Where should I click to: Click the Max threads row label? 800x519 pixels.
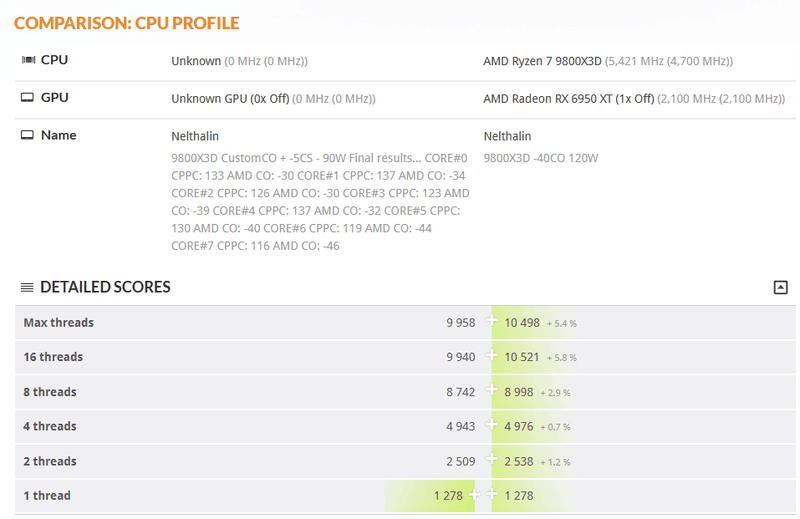pos(58,323)
